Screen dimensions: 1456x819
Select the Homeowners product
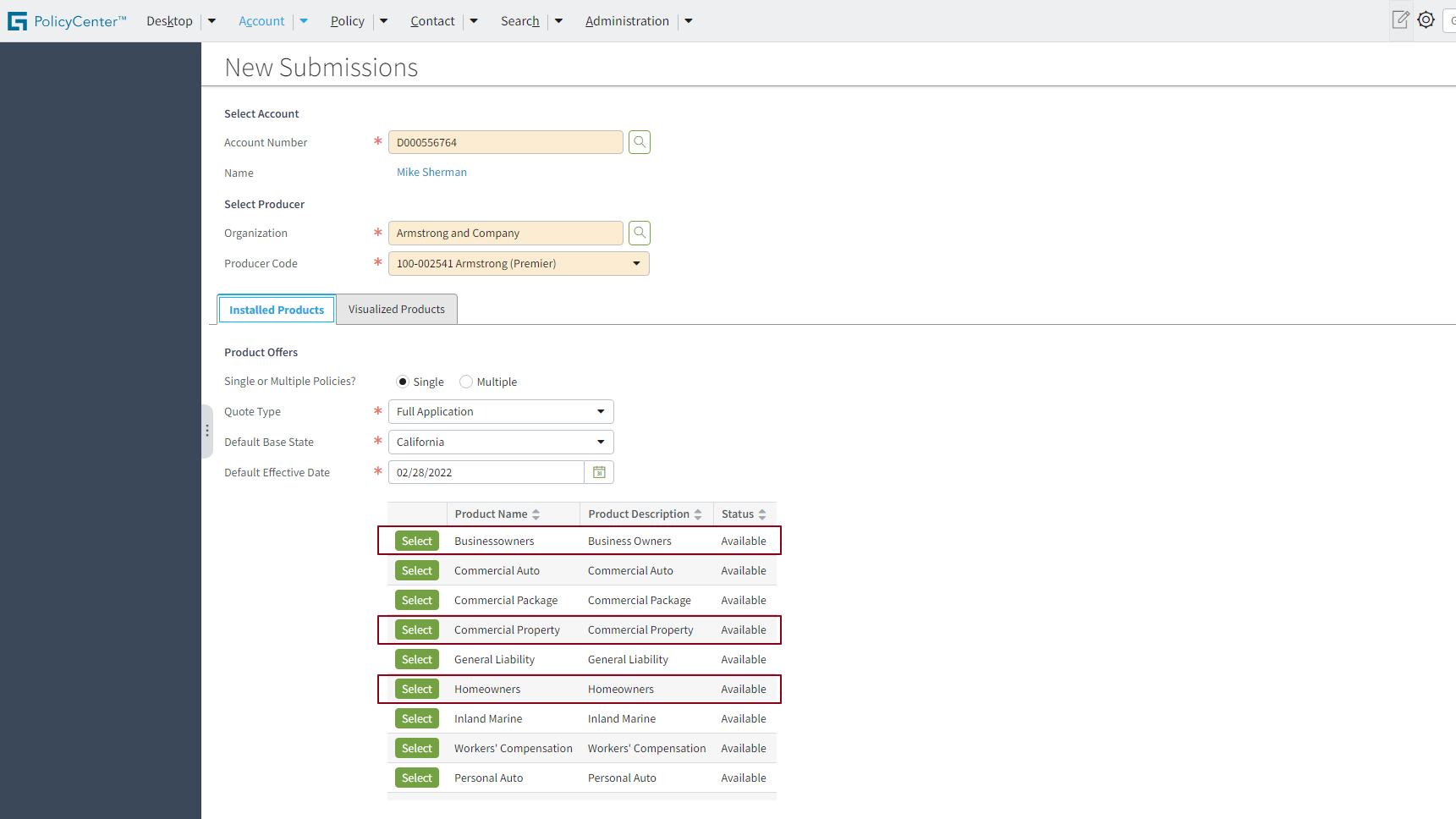click(416, 690)
